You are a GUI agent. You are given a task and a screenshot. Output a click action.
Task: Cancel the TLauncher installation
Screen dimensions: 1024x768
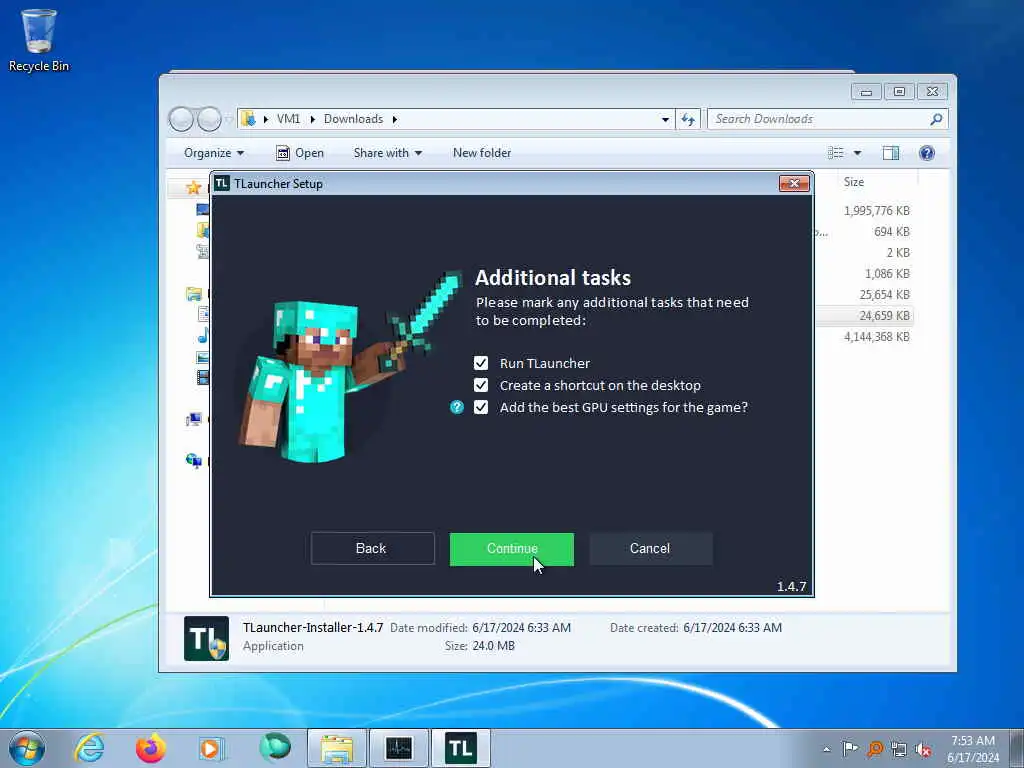[650, 549]
